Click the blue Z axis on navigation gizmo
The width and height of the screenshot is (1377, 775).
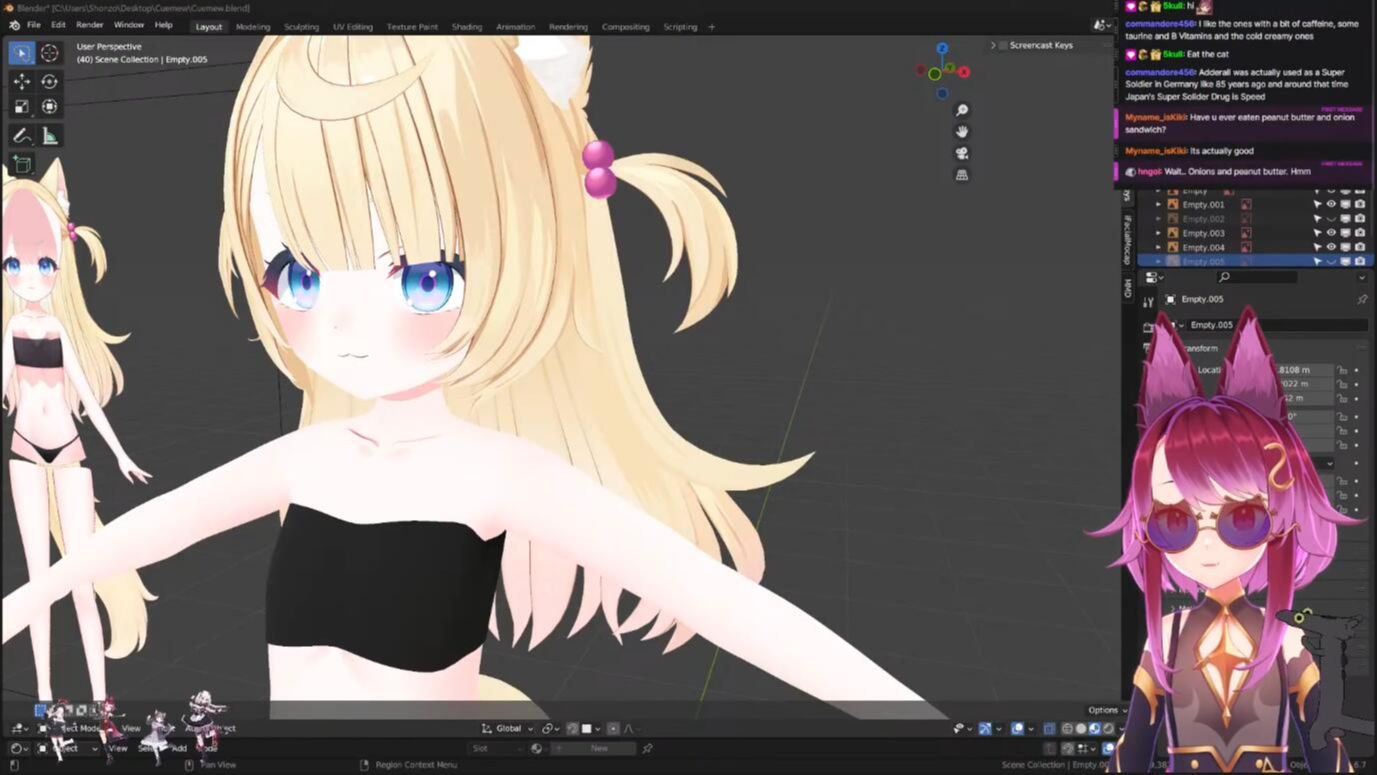942,48
